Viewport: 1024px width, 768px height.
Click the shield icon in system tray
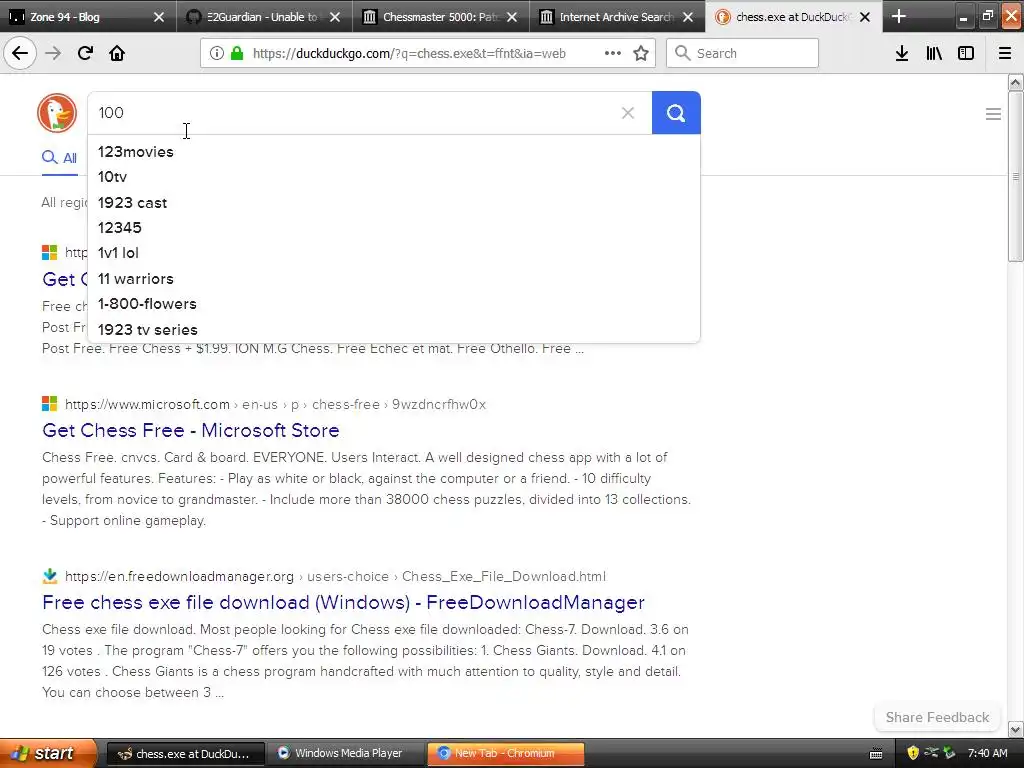[913, 753]
